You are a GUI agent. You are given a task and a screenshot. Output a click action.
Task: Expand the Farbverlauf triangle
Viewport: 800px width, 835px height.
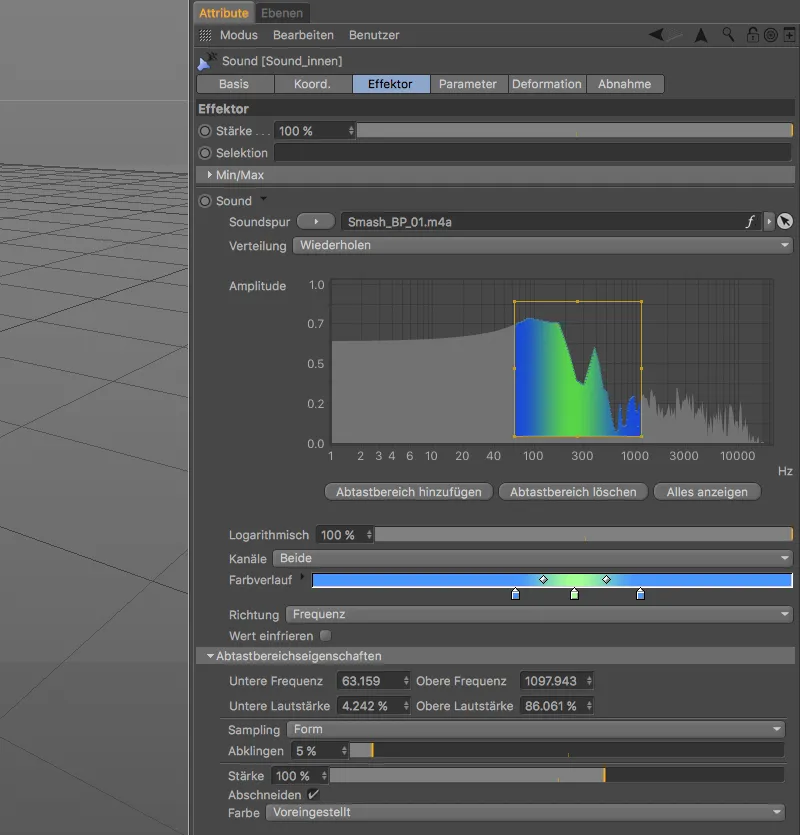coord(302,577)
